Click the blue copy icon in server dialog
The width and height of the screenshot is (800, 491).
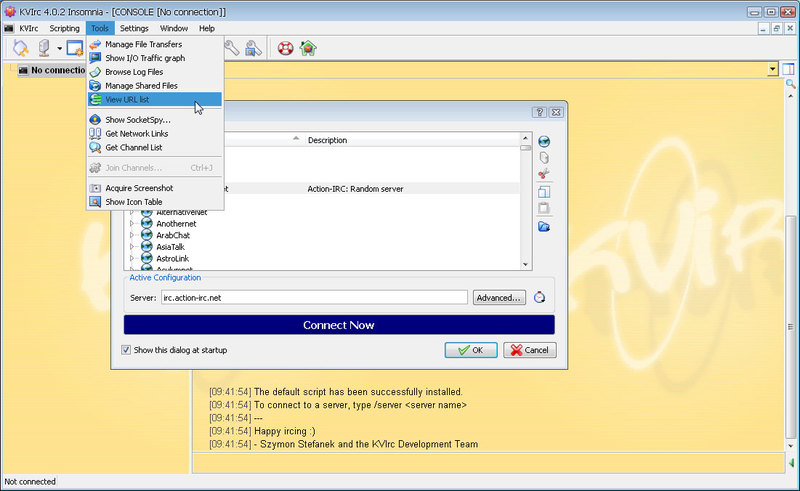(x=544, y=192)
